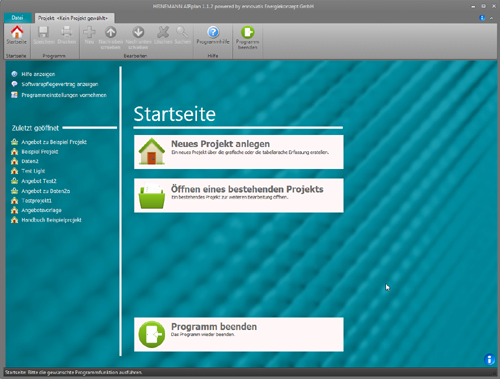Screen dimensions: 500x379
Task: Click the Nach oben schieben arrow icon
Action: coord(111,32)
